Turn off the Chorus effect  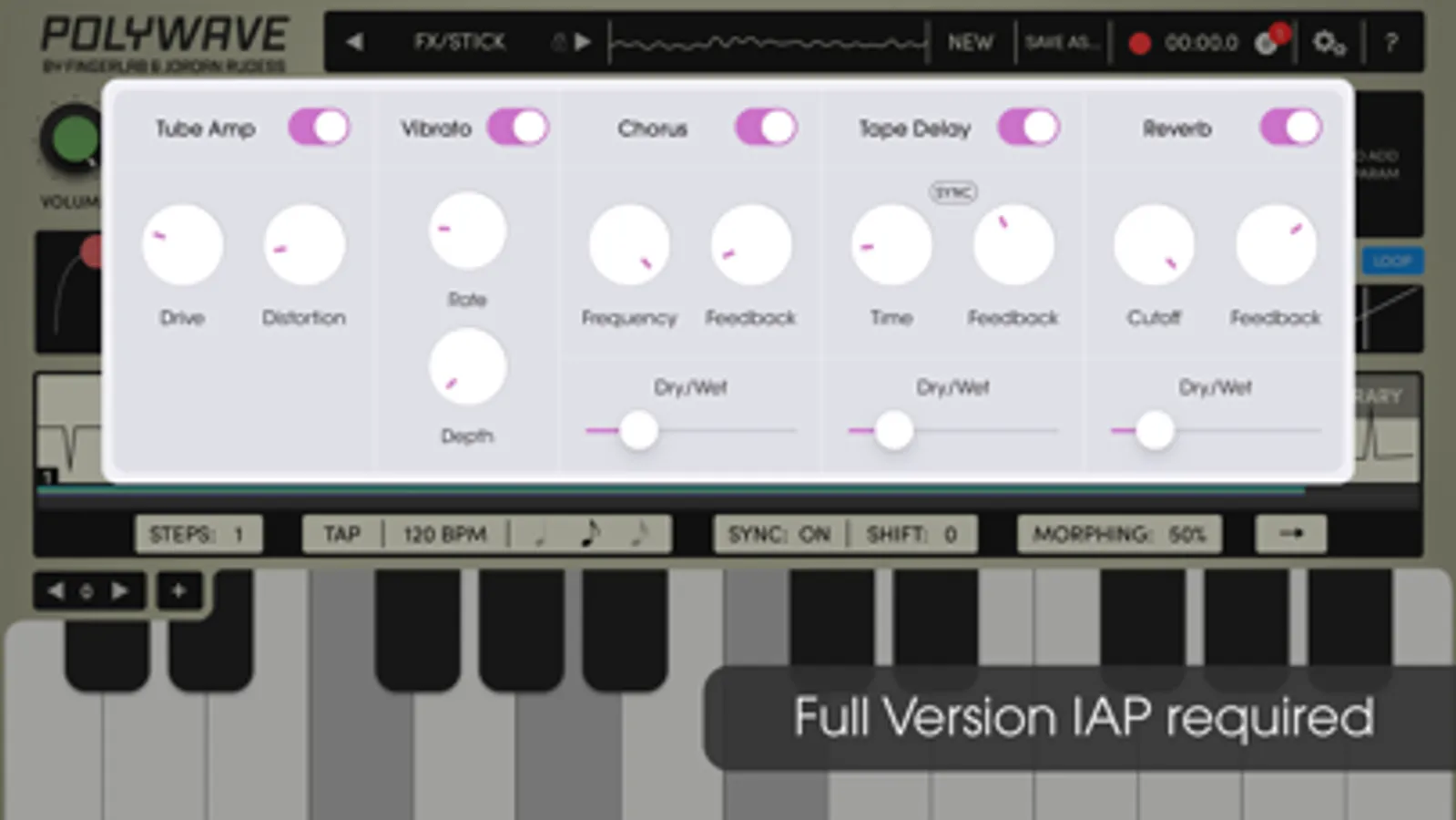click(766, 128)
